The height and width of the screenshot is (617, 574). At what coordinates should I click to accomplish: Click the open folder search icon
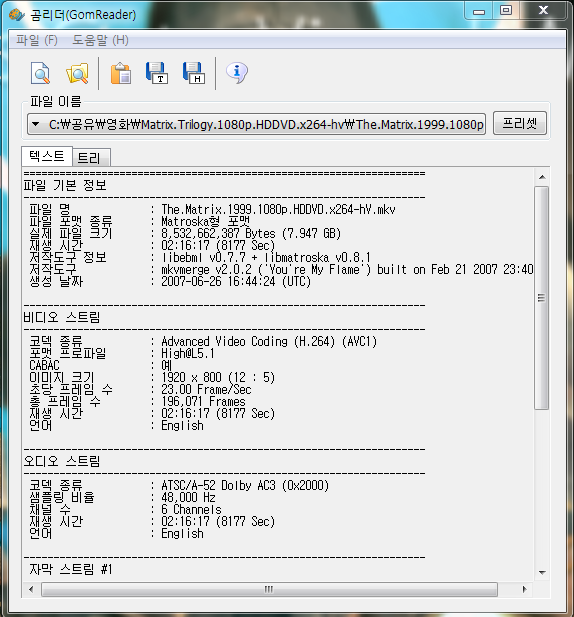tap(77, 73)
